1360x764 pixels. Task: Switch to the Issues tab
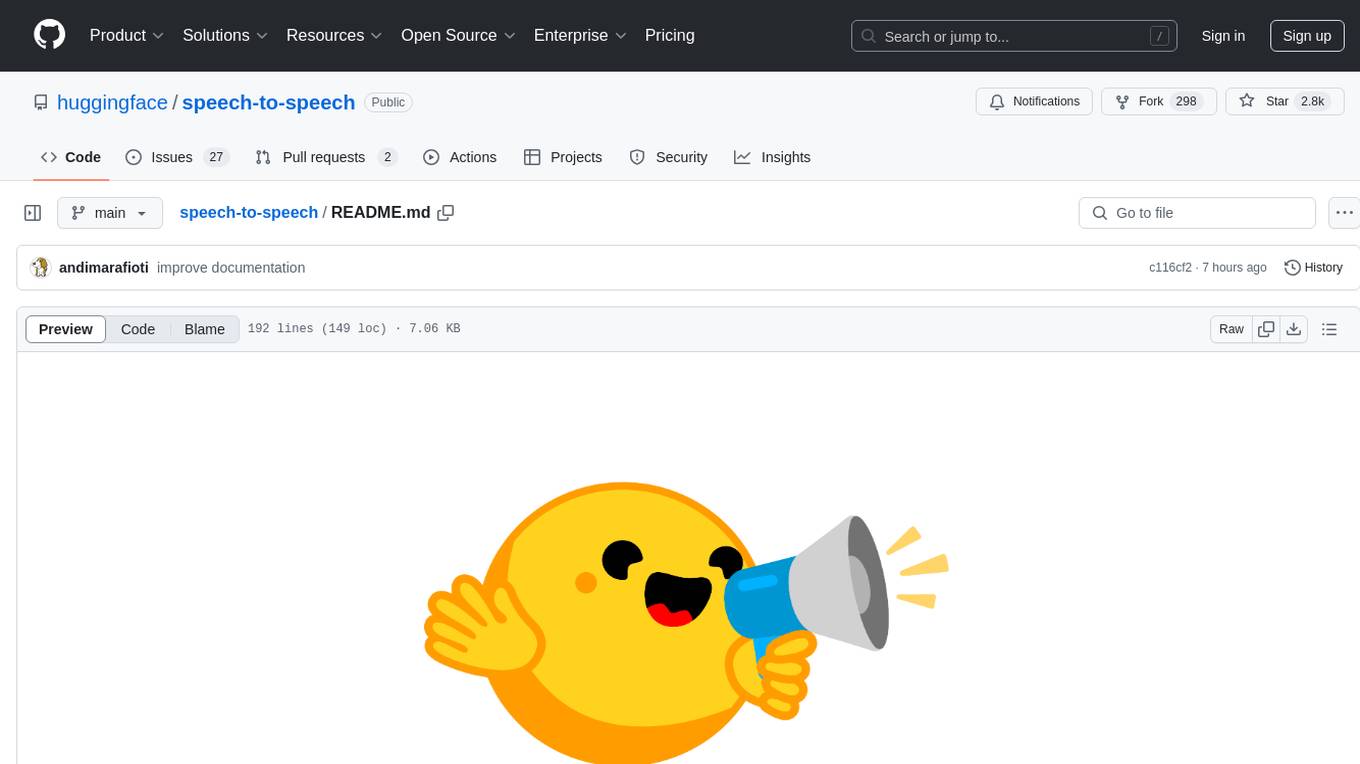click(177, 157)
